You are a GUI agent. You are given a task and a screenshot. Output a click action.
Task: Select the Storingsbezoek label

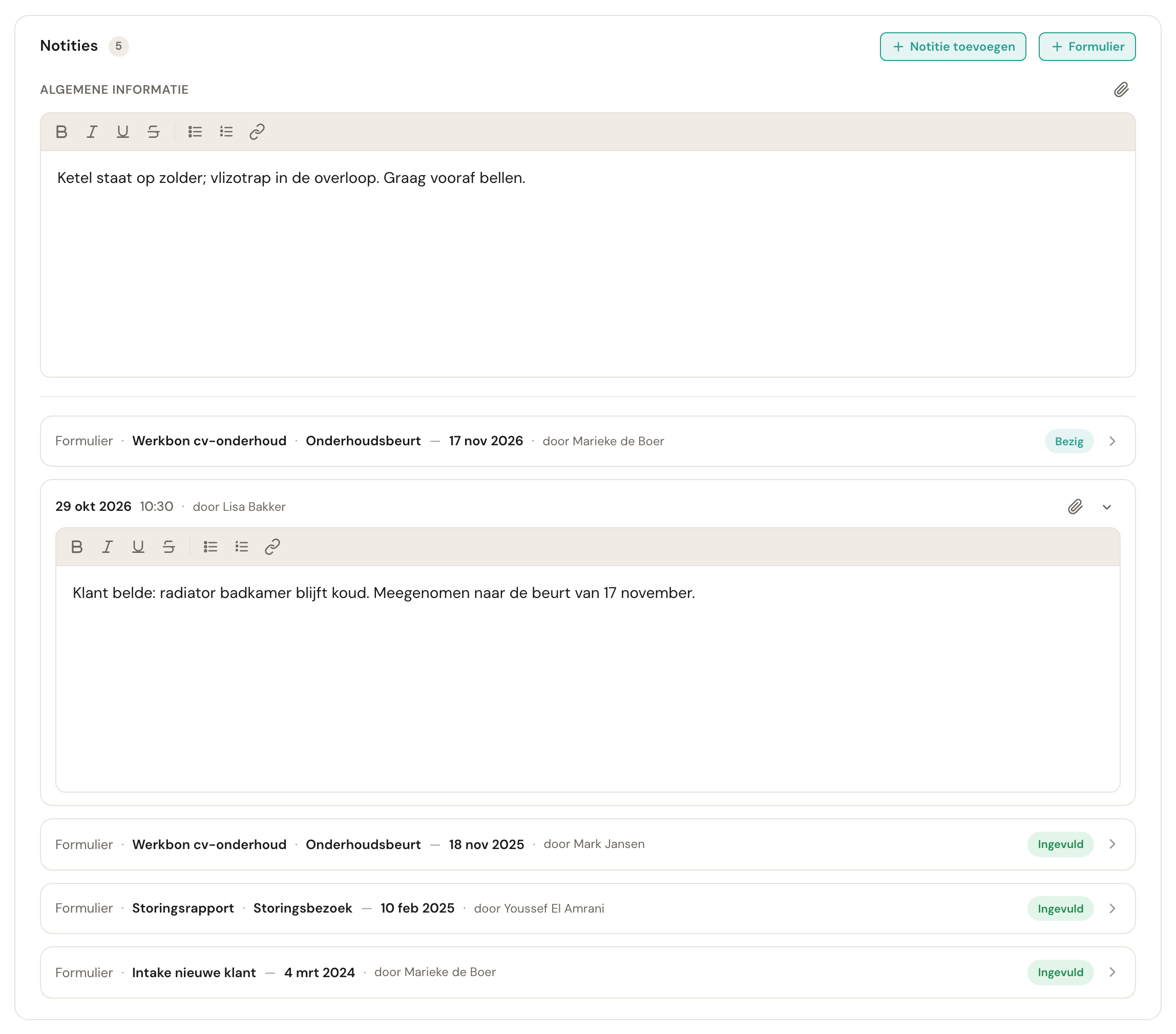point(303,908)
